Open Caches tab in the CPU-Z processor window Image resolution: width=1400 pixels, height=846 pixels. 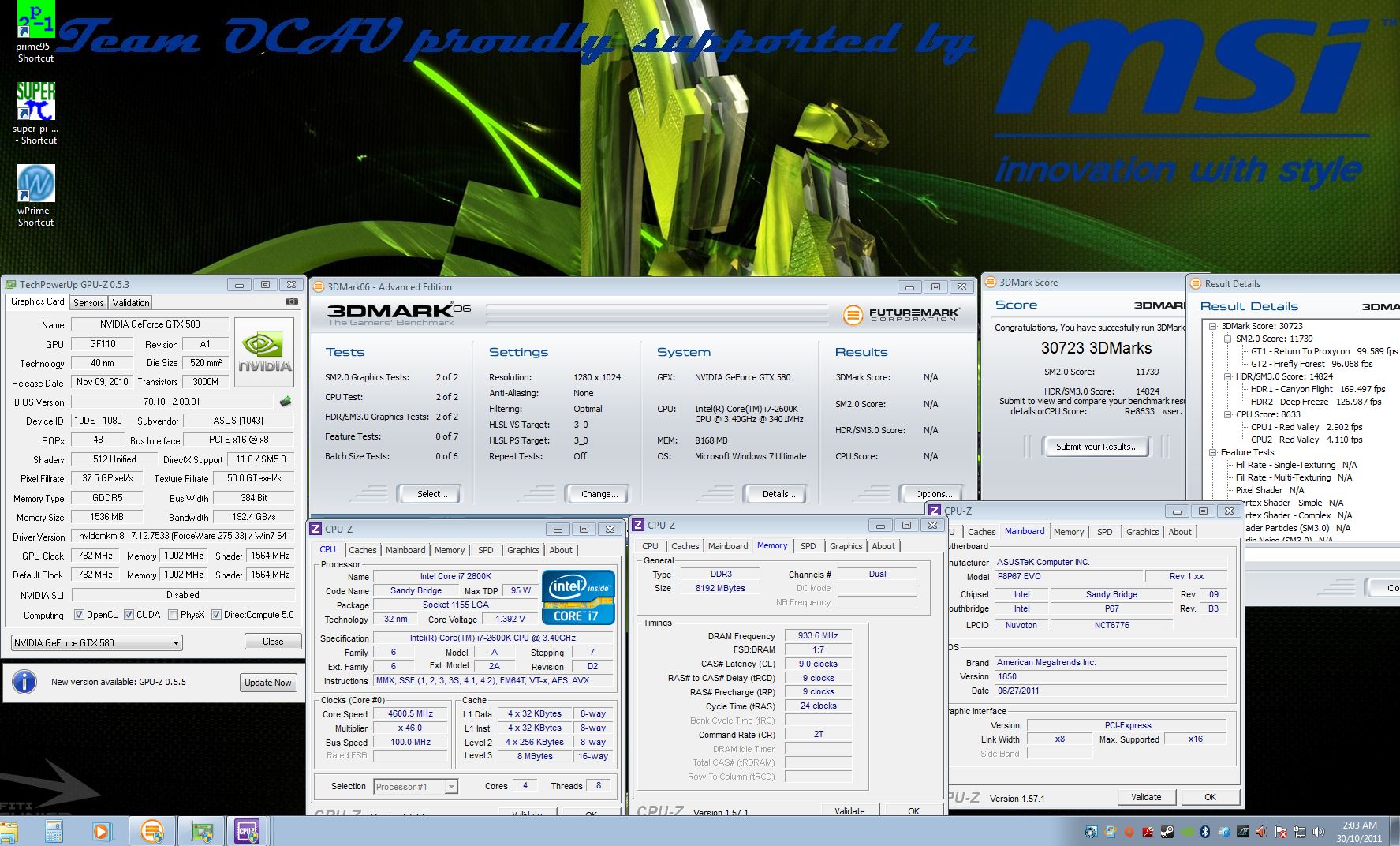(363, 550)
